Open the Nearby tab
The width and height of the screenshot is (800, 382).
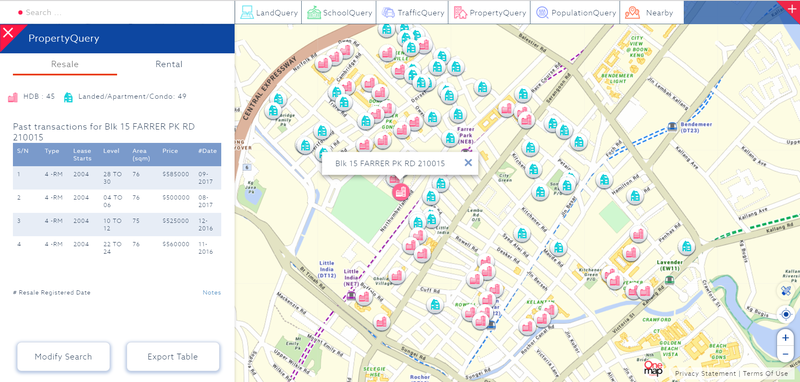coord(652,13)
